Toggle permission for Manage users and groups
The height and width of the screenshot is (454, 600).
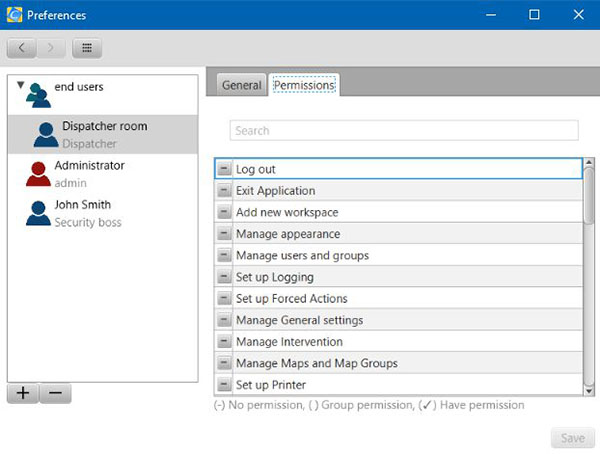point(224,255)
